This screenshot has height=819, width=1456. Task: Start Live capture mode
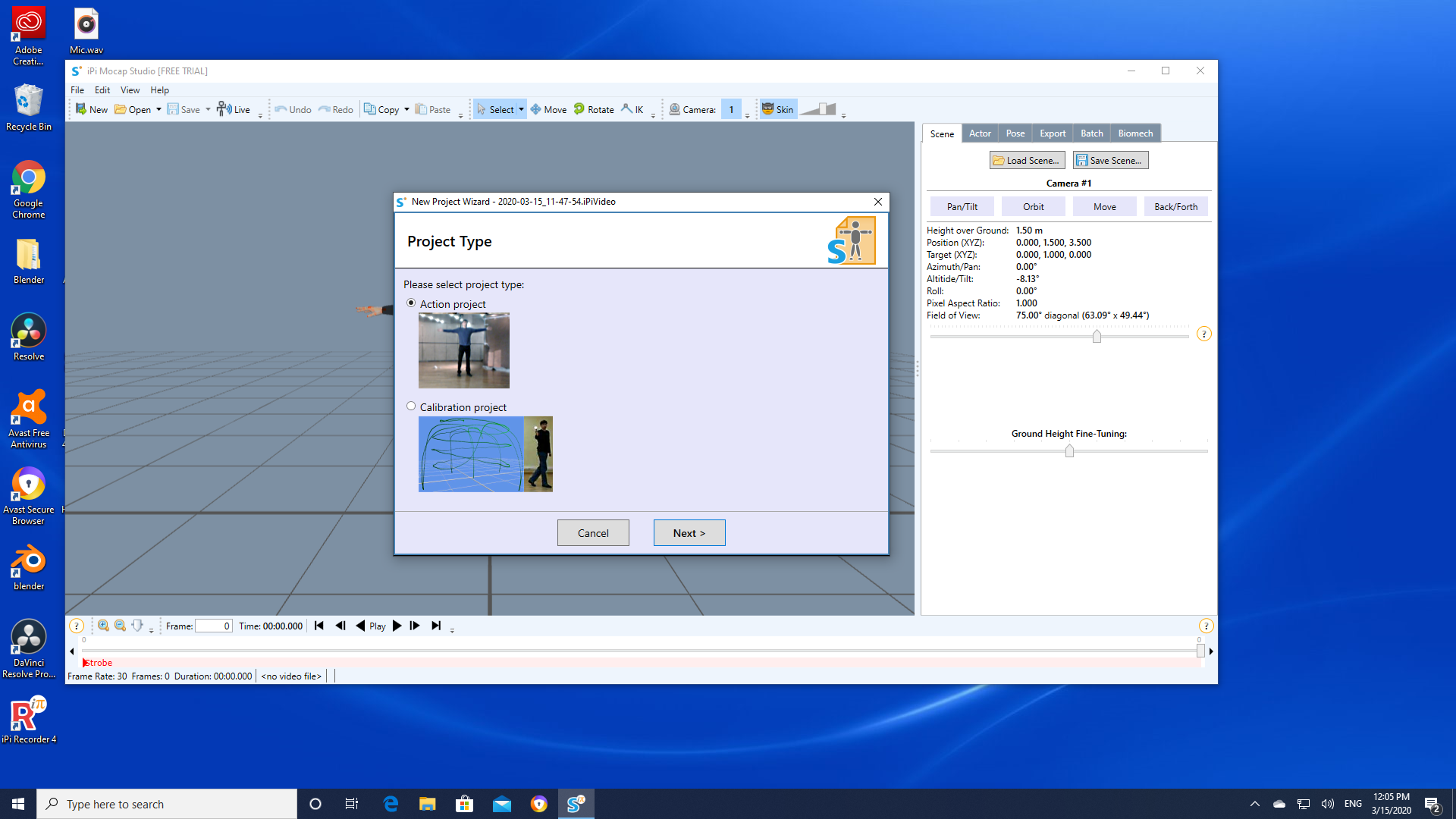[233, 109]
